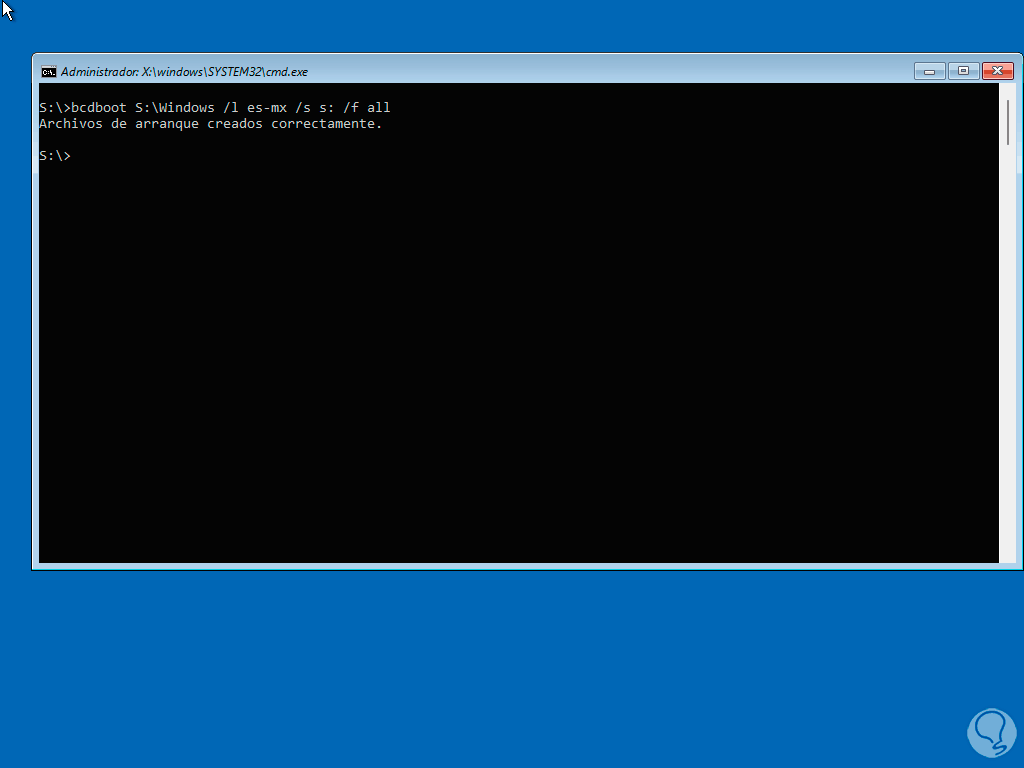Click the Ease of Access speech bubble icon
This screenshot has width=1024, height=768.
991,733
